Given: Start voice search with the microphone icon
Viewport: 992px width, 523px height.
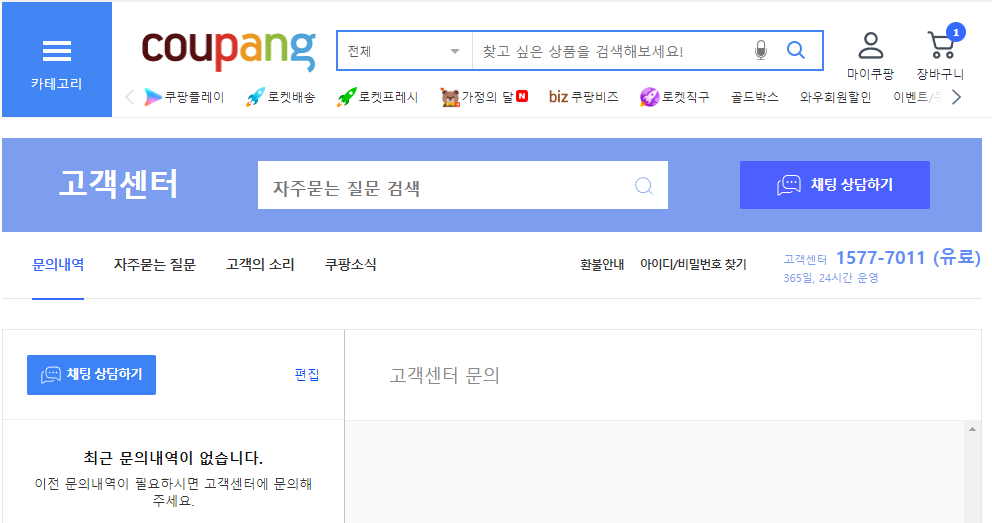Looking at the screenshot, I should point(761,51).
